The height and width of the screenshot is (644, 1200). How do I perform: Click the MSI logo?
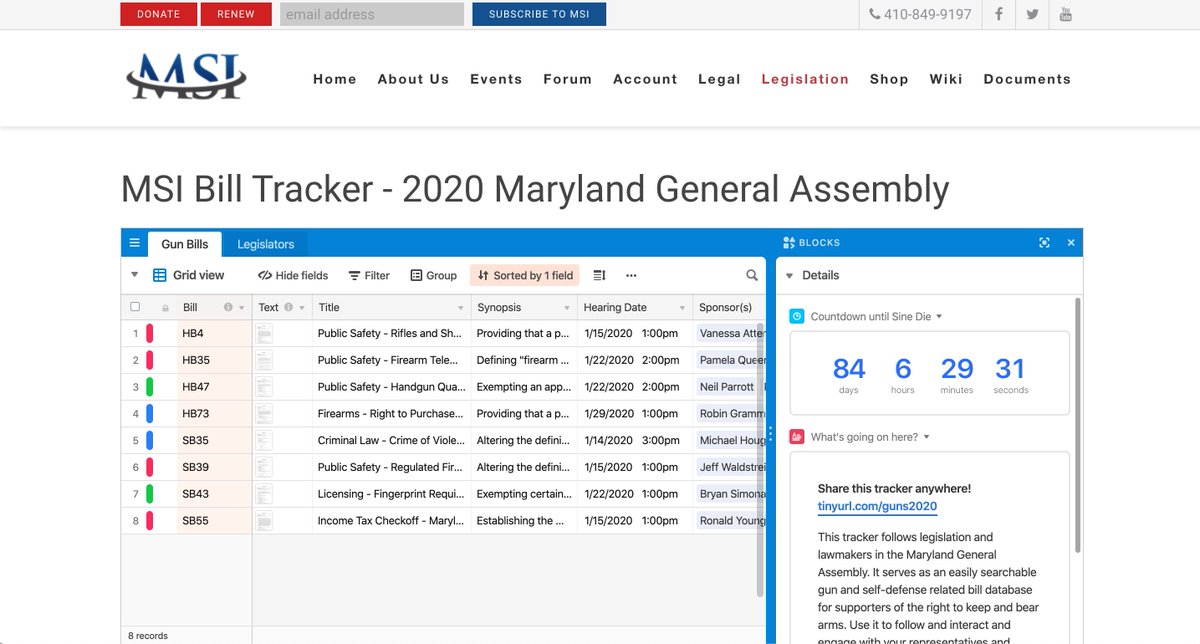[x=186, y=77]
